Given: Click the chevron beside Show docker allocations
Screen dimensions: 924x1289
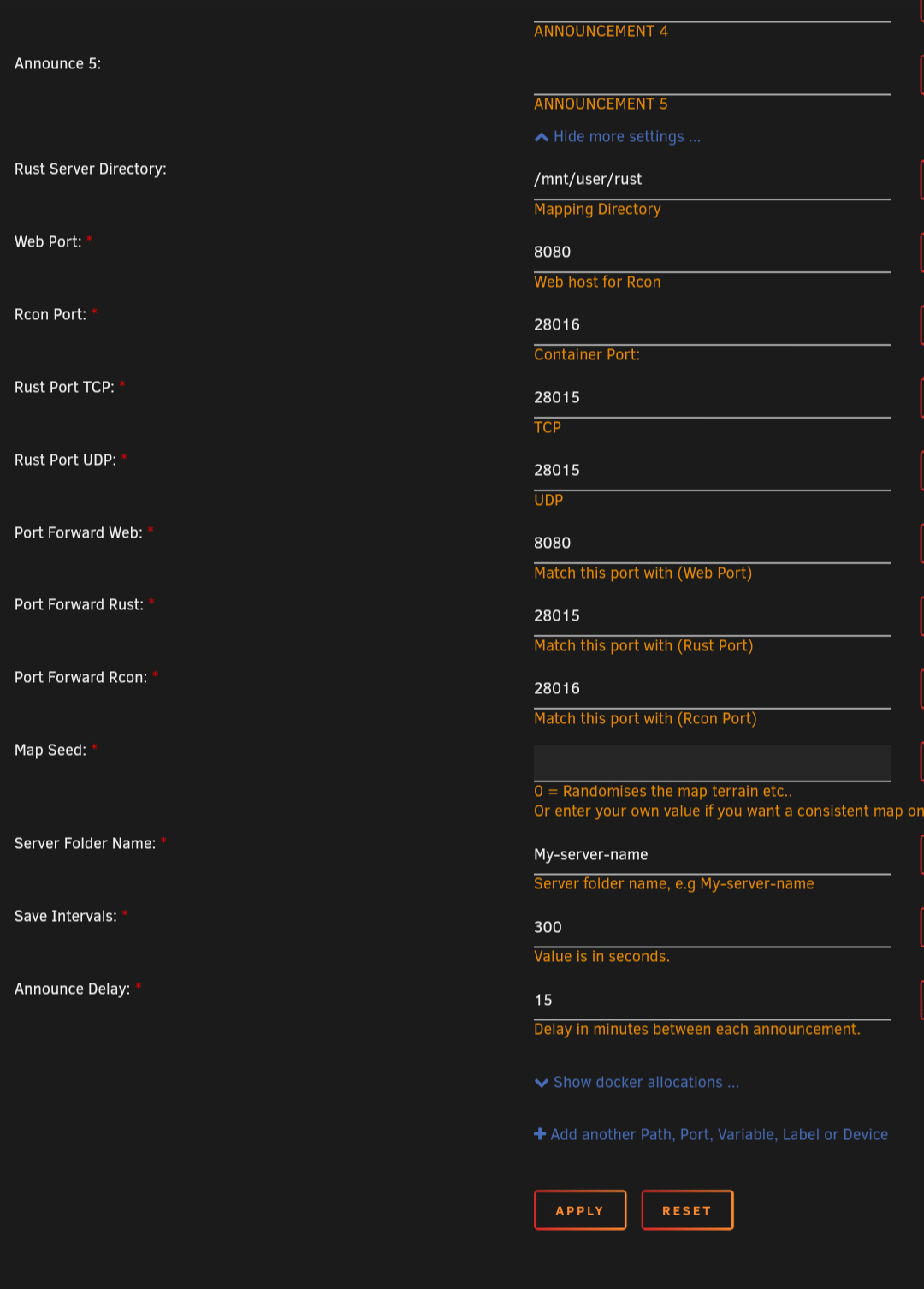Looking at the screenshot, I should tap(541, 1083).
